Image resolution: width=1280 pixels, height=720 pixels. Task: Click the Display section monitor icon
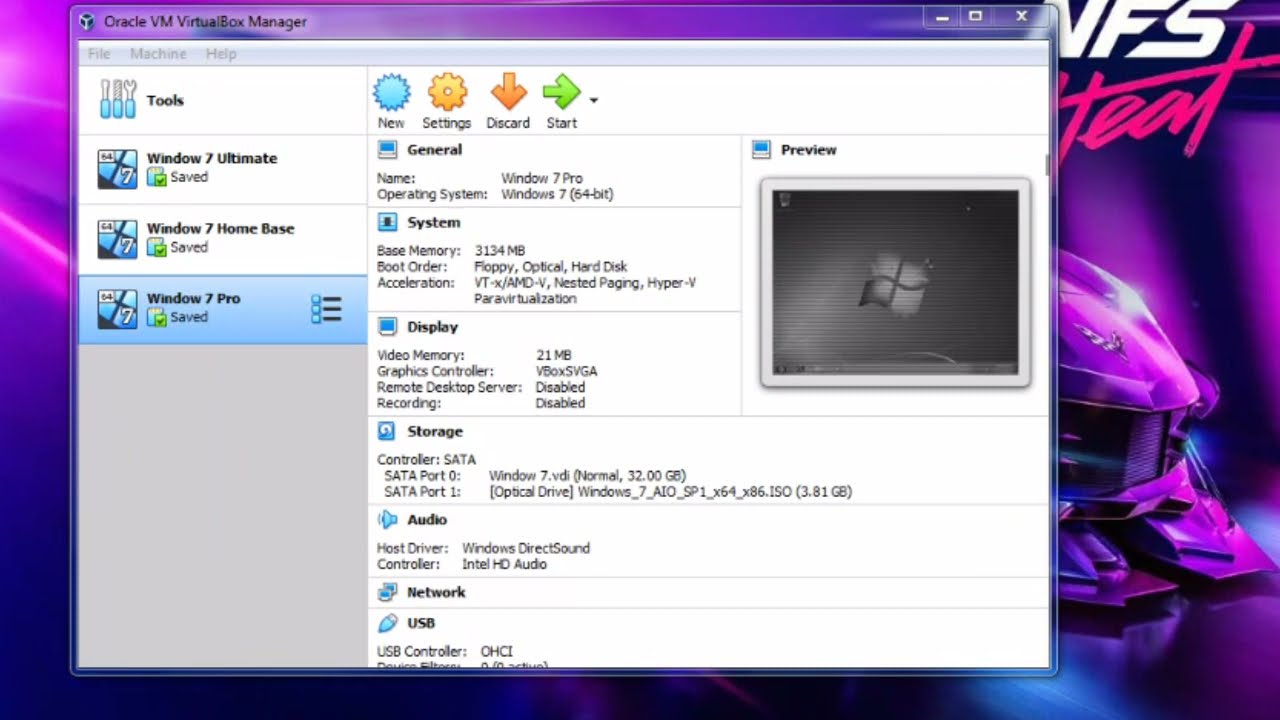click(387, 327)
